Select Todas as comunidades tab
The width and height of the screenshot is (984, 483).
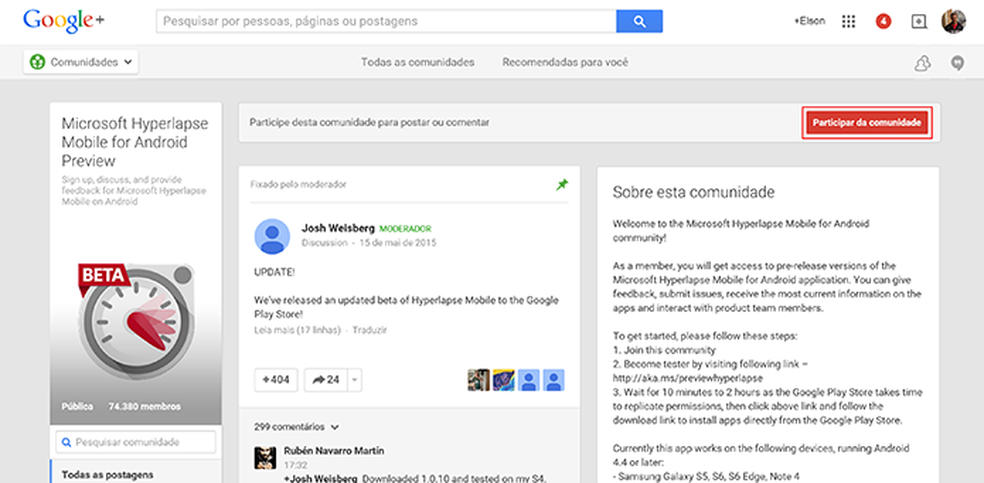point(417,62)
